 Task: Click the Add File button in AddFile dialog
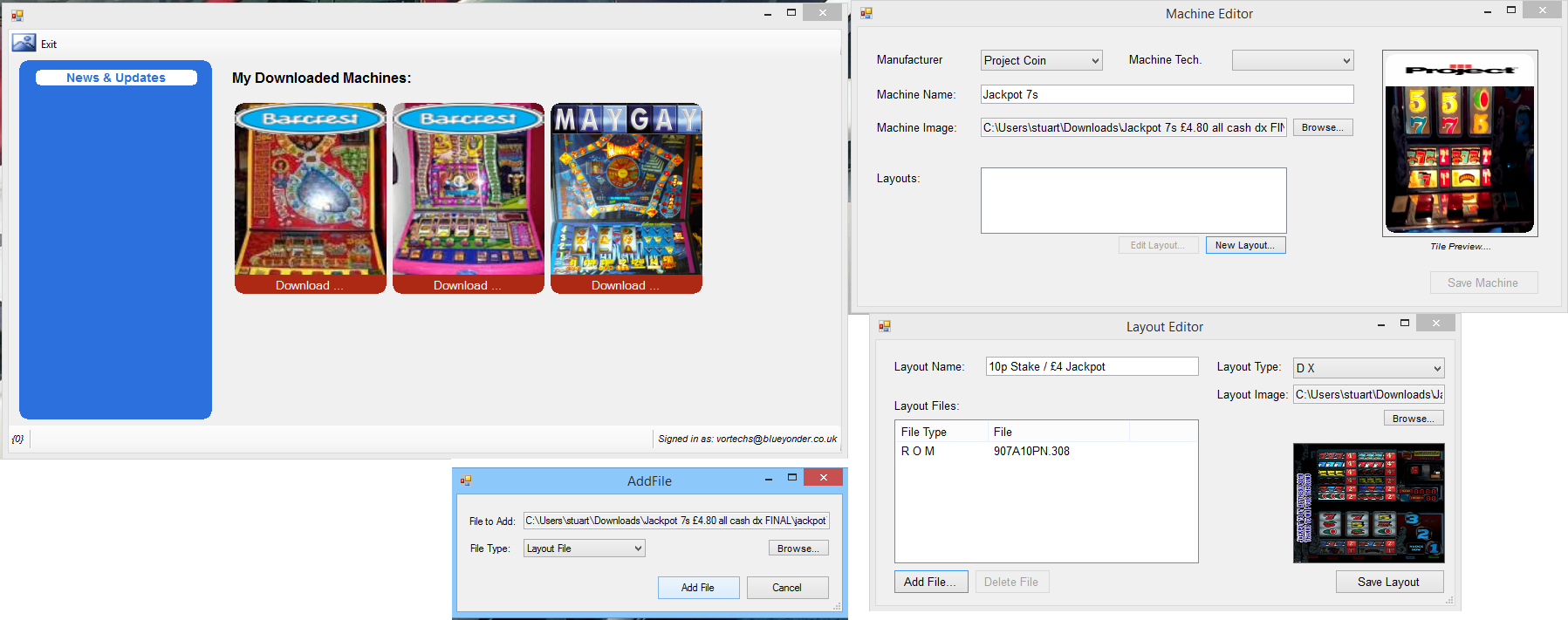698,588
